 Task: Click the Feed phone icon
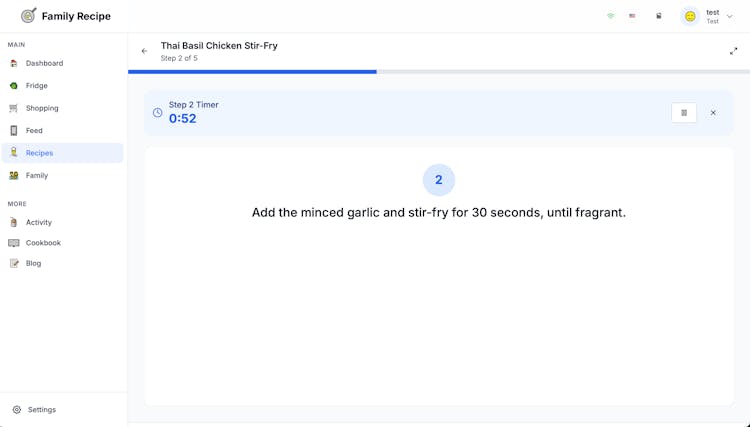14,131
